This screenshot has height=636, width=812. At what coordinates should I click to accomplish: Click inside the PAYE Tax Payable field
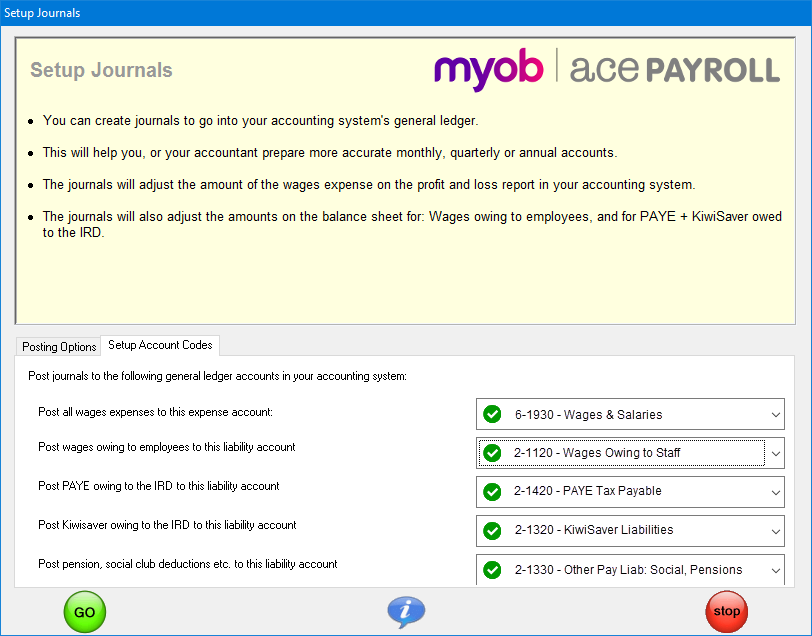(x=620, y=492)
